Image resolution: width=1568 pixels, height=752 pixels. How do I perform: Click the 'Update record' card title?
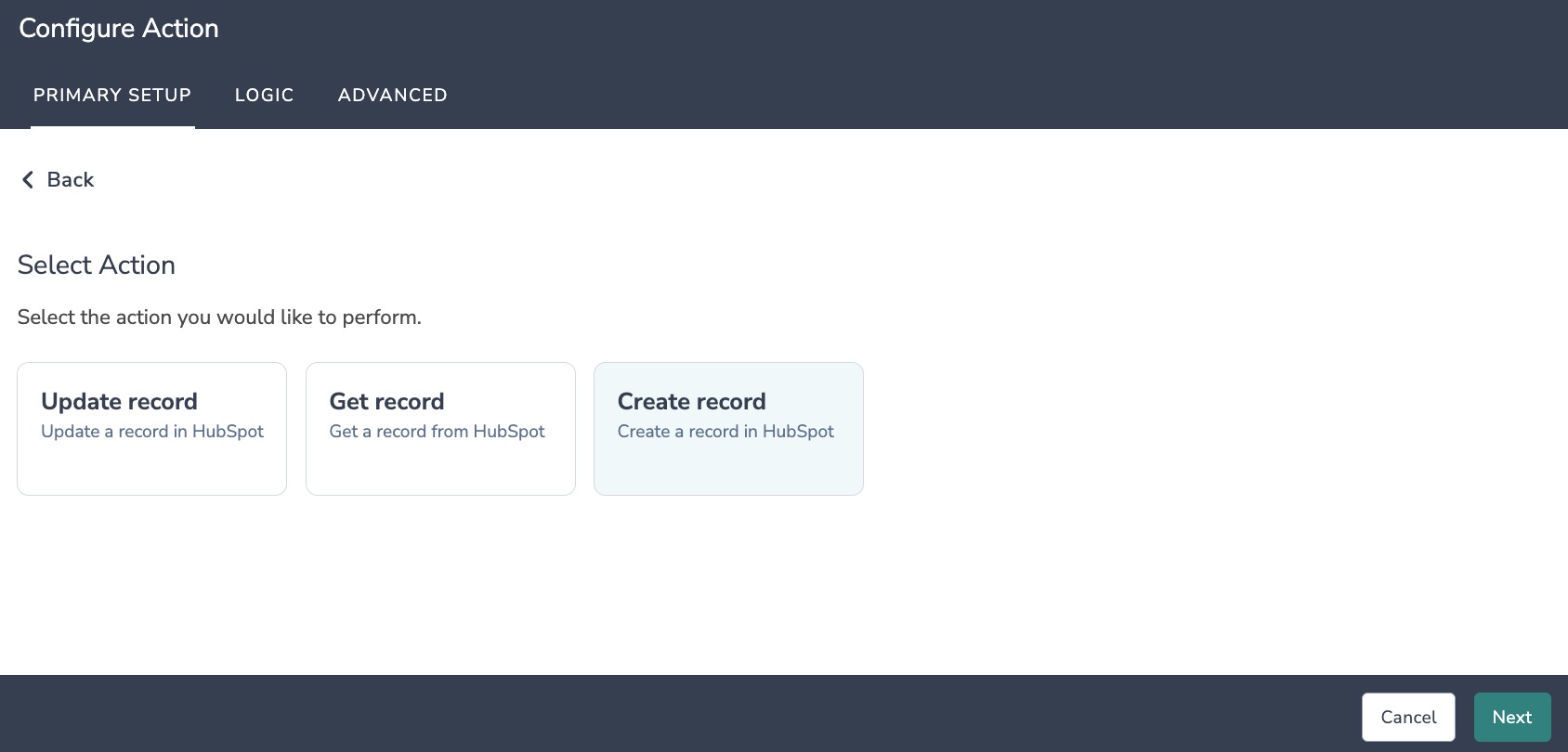[119, 401]
